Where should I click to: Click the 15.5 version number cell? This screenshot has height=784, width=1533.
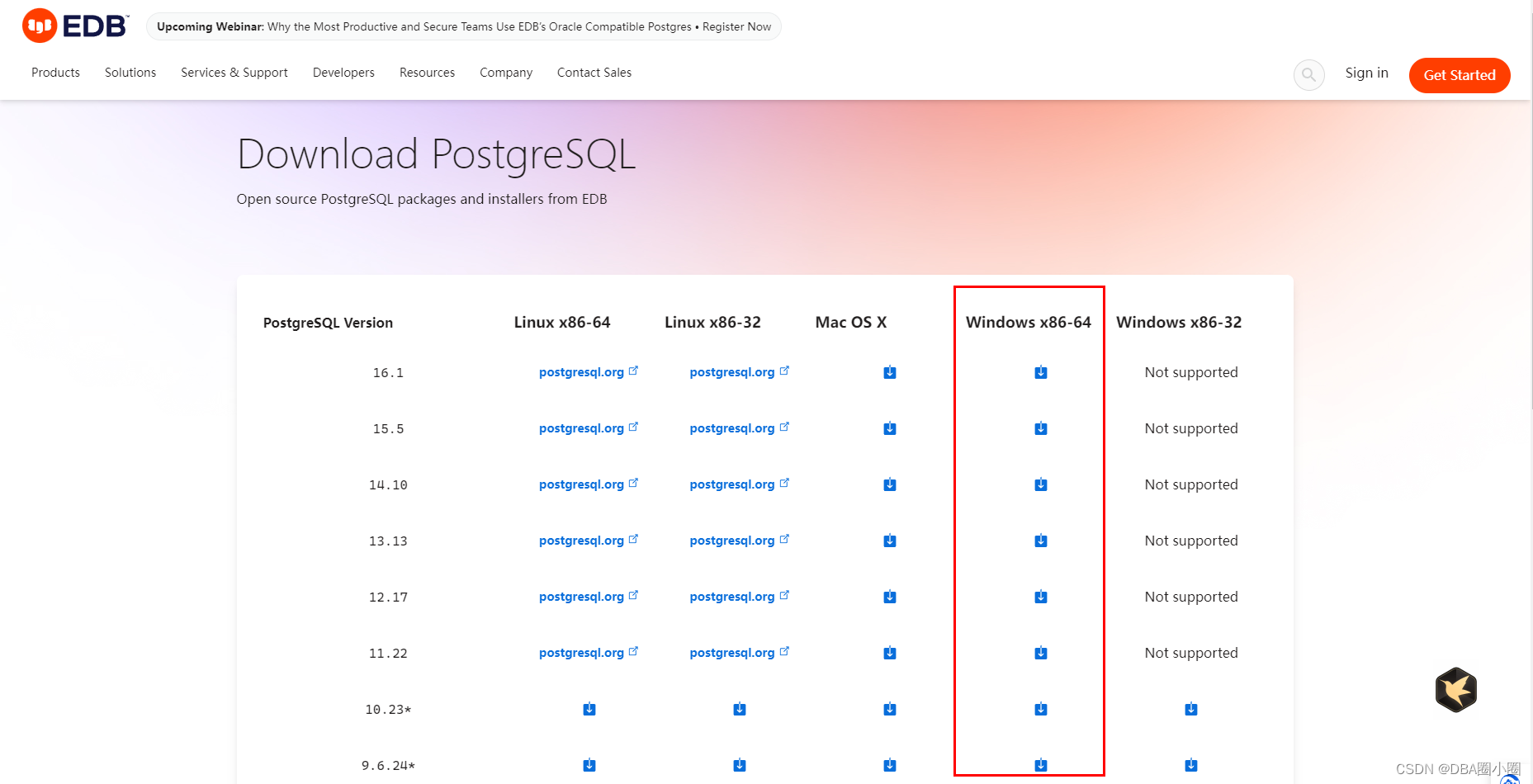tap(388, 429)
